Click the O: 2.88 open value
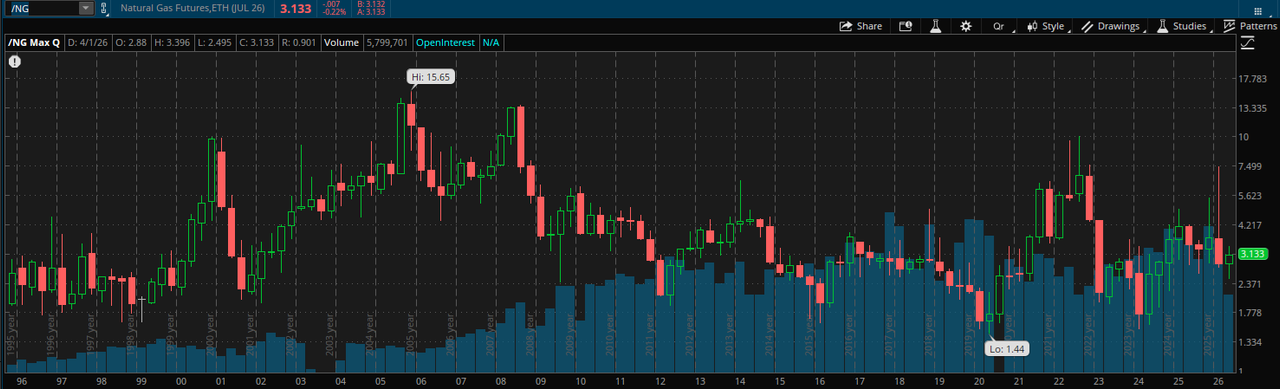The height and width of the screenshot is (389, 1280). (x=130, y=43)
